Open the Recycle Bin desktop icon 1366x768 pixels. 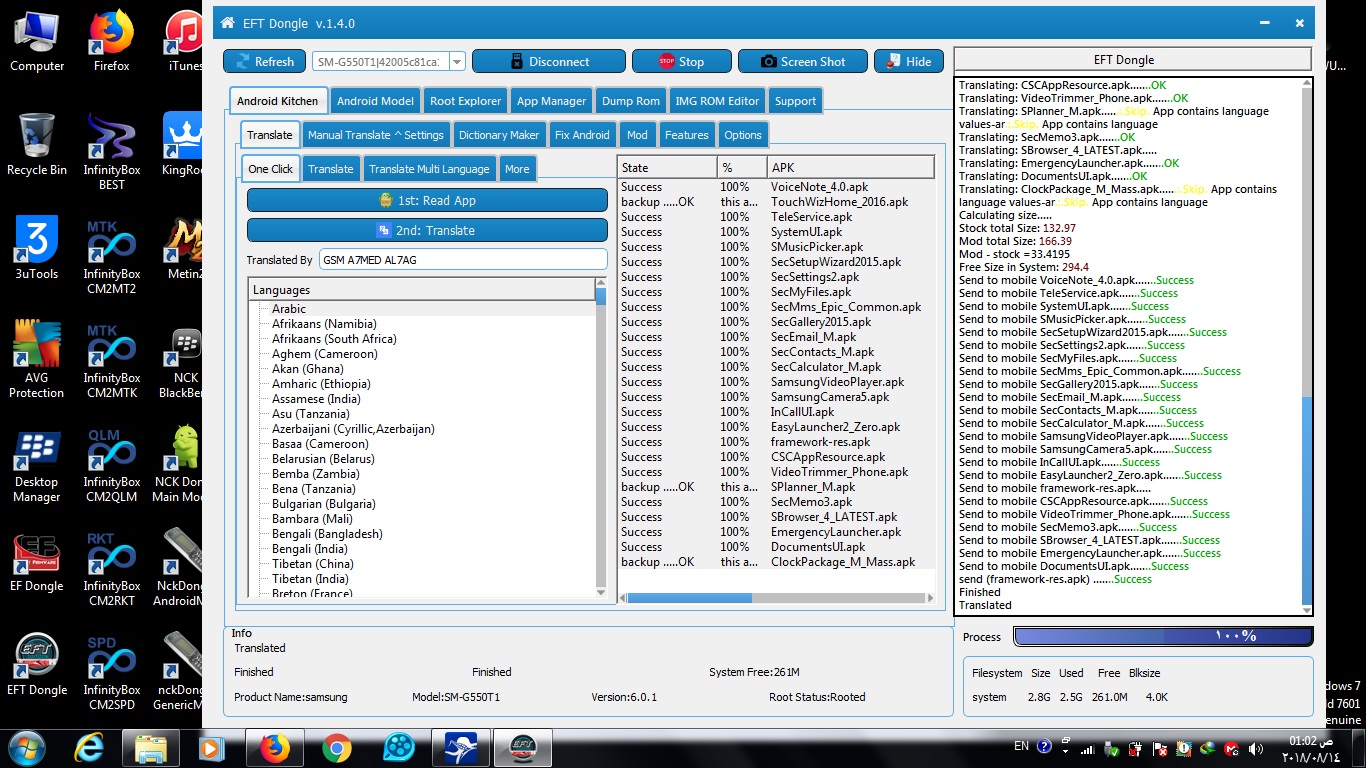[x=37, y=145]
